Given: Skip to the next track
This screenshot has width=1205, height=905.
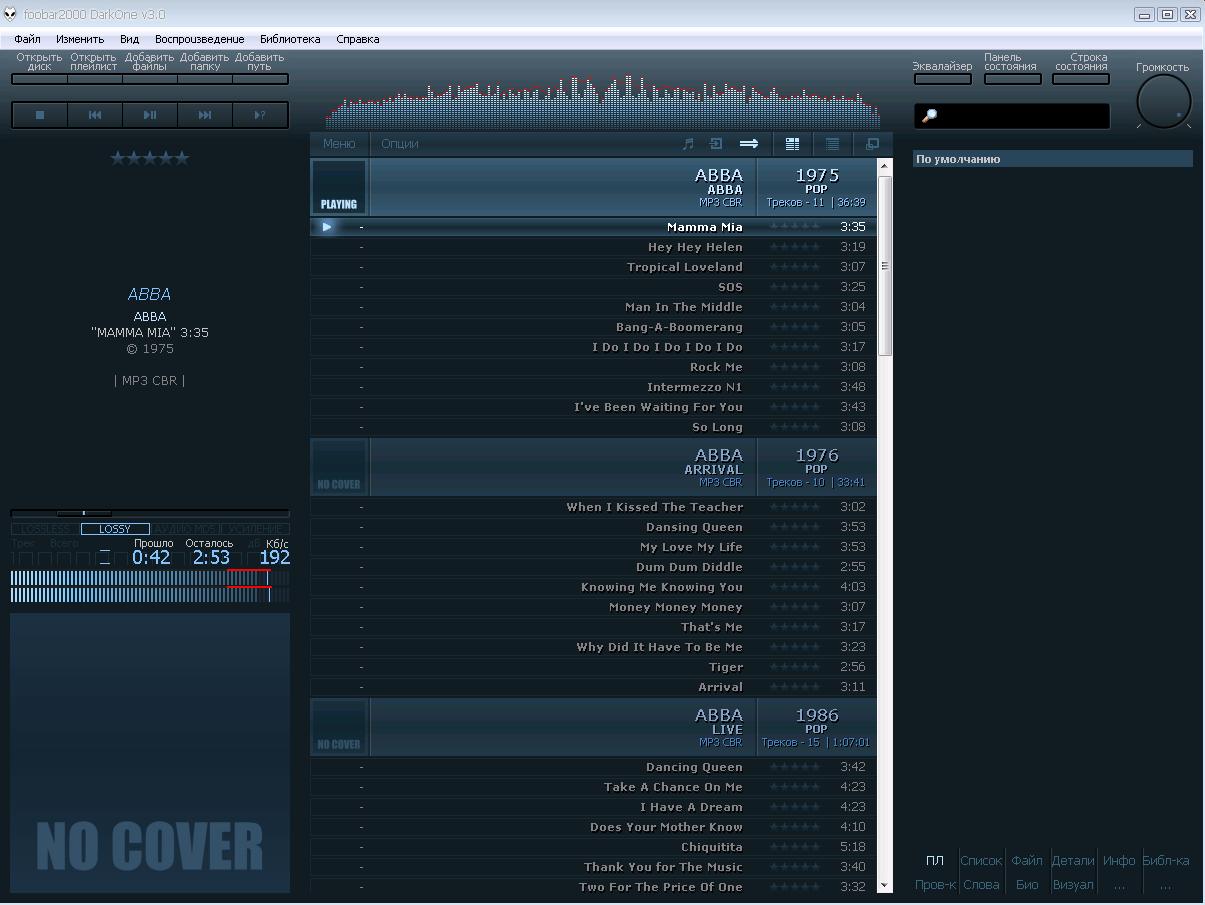Looking at the screenshot, I should pos(205,115).
